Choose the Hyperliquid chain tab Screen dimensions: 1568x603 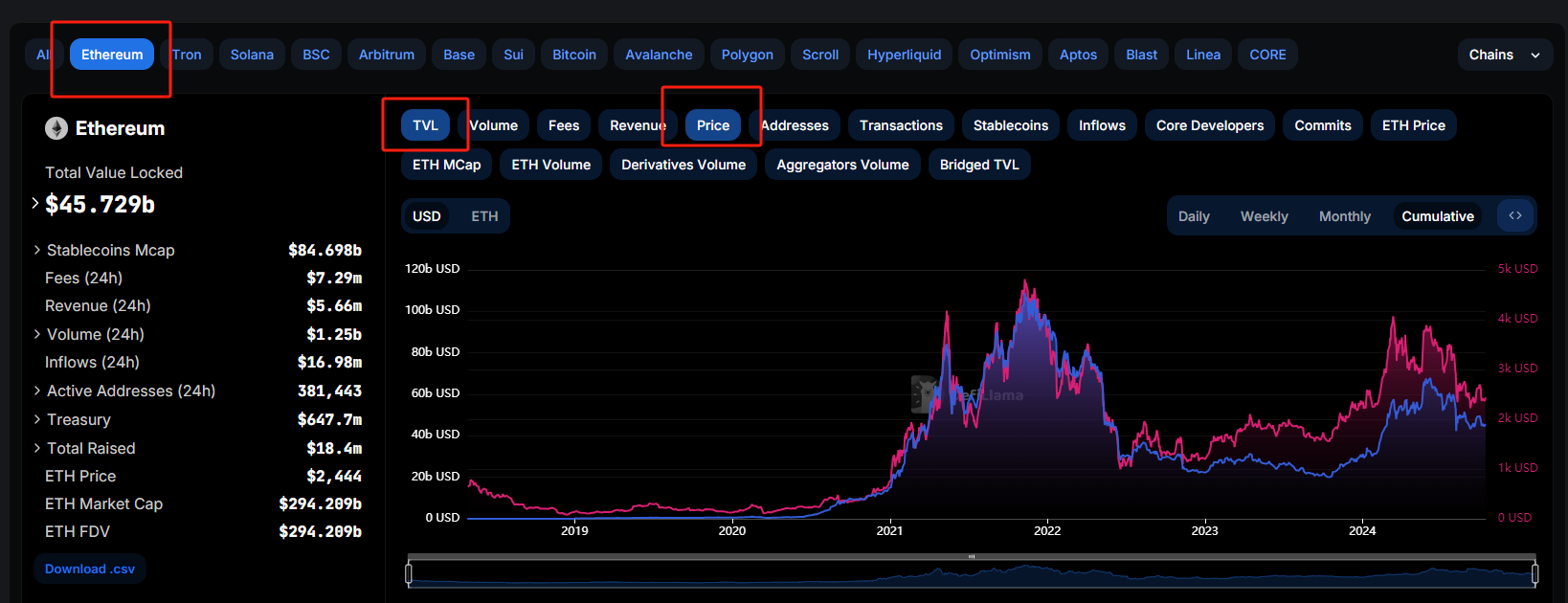click(904, 55)
